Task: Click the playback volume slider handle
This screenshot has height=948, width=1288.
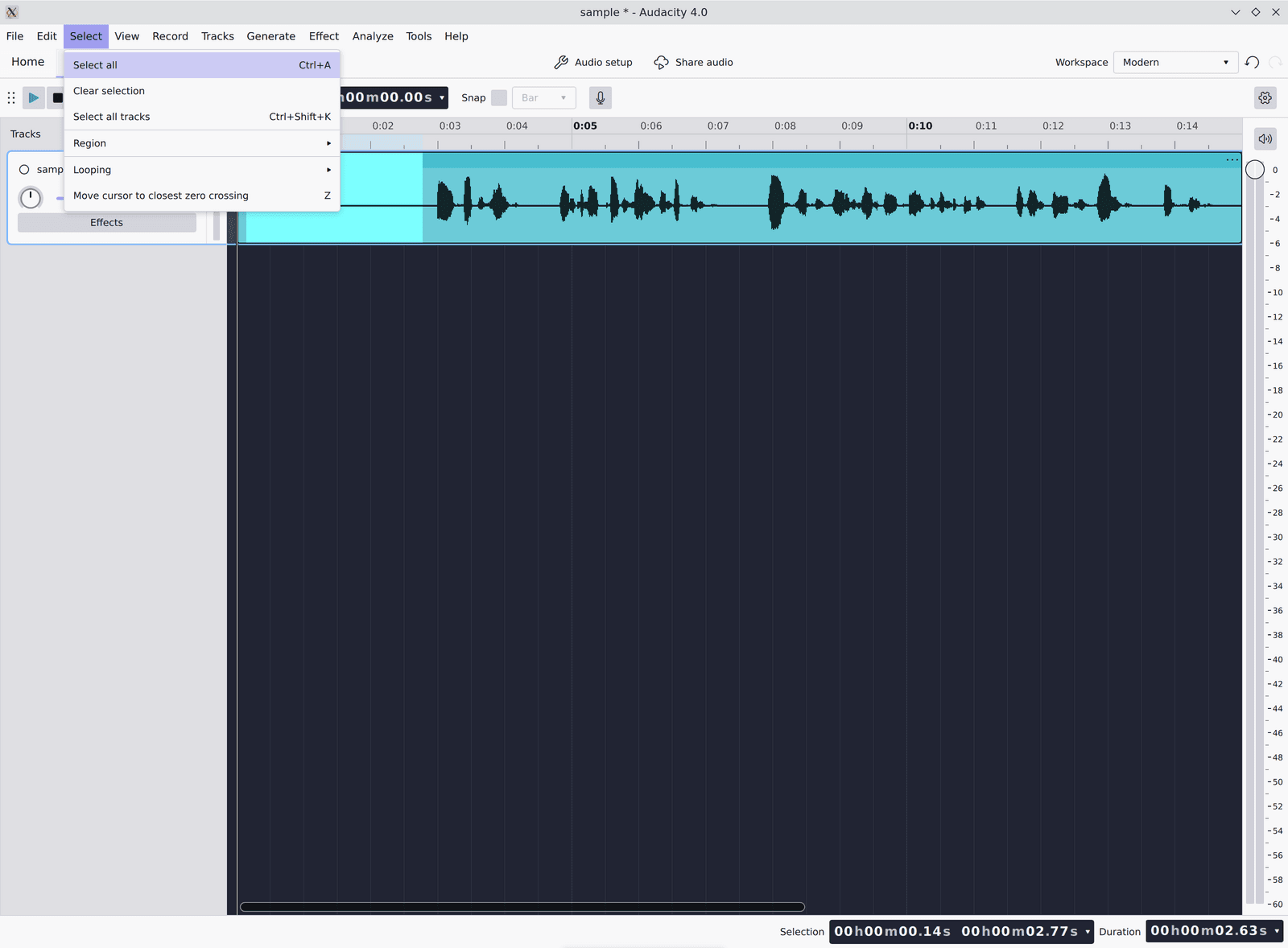Action: click(1255, 170)
